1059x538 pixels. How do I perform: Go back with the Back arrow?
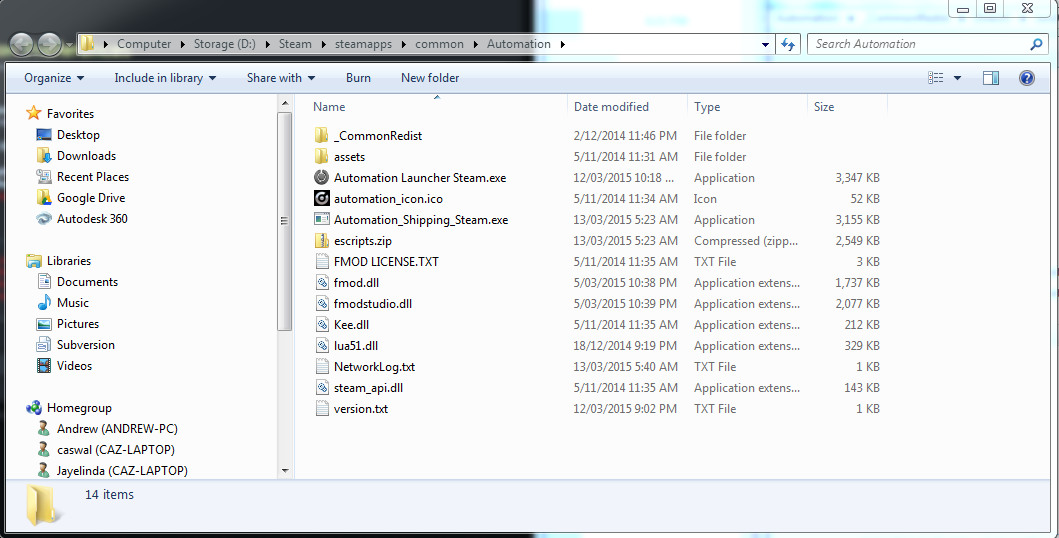[x=22, y=45]
